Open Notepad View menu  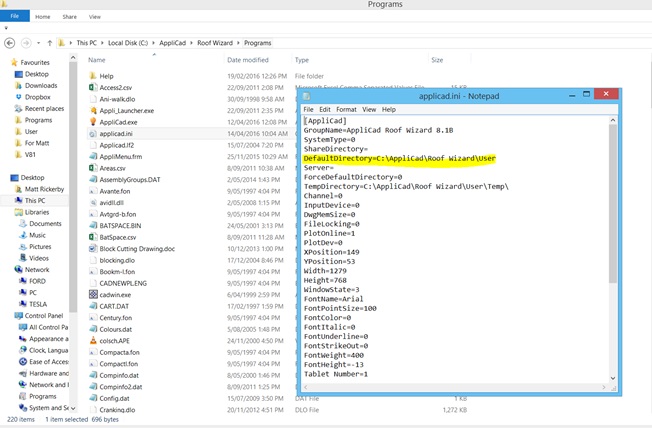point(369,109)
